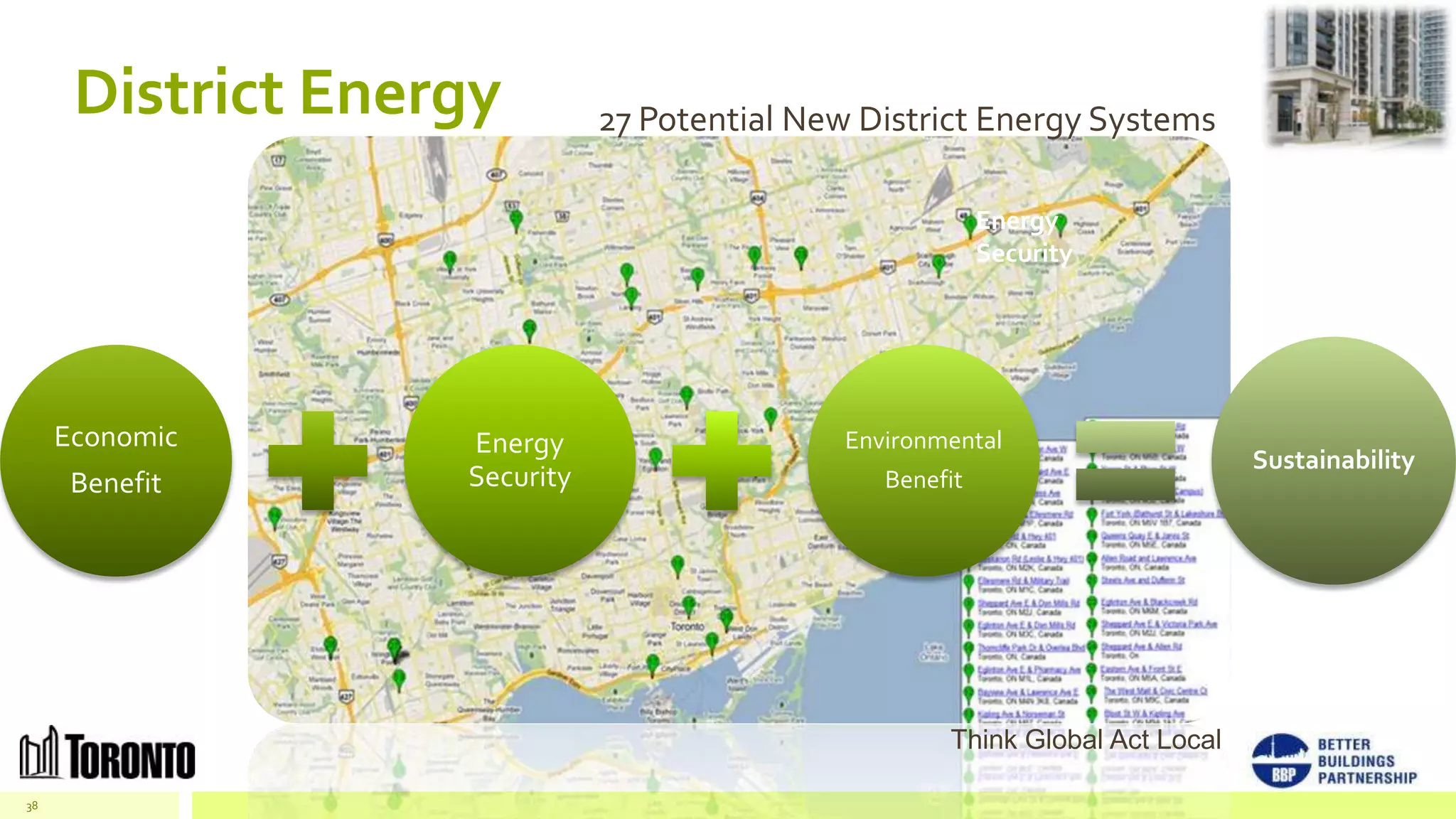The width and height of the screenshot is (1456, 819).
Task: Open Bloor St W & Kipling Ave link
Action: pos(1145,713)
